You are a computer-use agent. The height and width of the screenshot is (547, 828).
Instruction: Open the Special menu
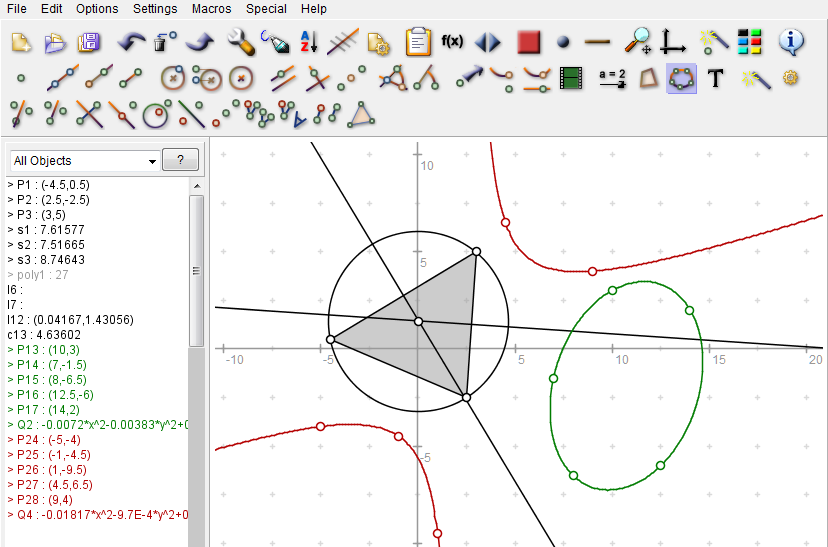point(267,9)
